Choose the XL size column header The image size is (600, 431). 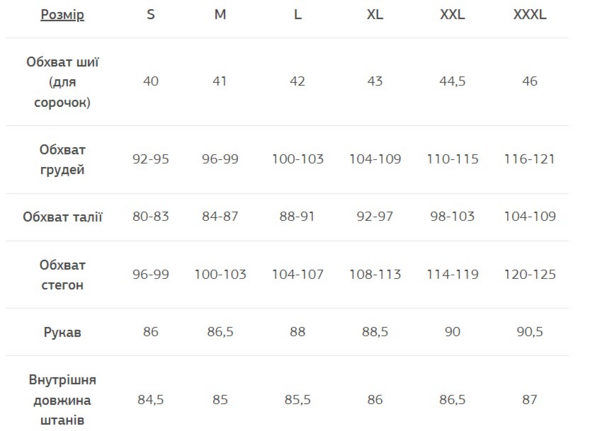pyautogui.click(x=375, y=15)
